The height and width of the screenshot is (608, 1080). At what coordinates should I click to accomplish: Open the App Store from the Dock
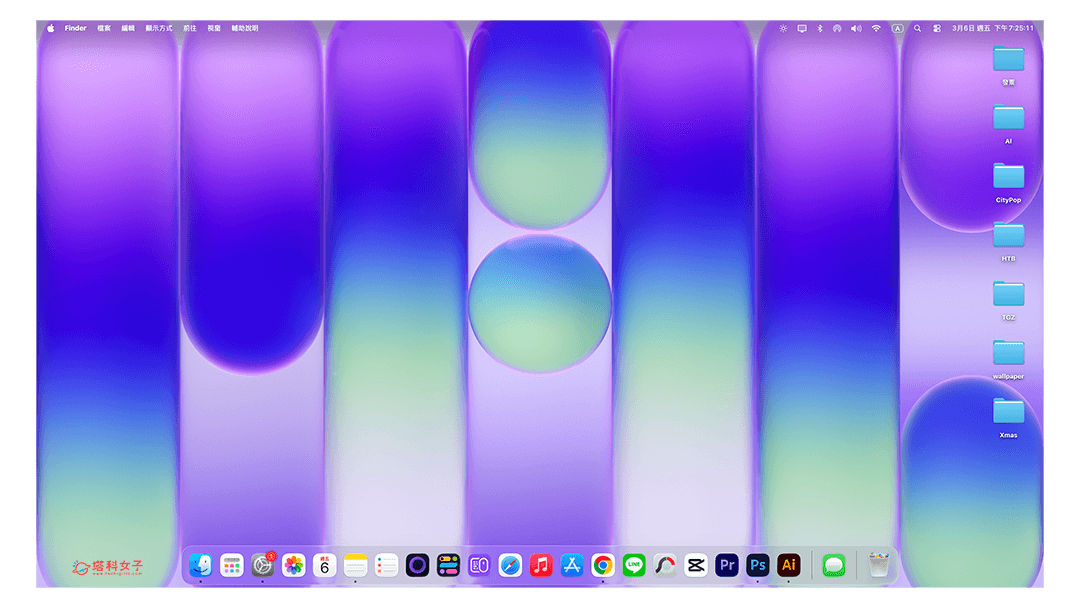click(x=571, y=565)
